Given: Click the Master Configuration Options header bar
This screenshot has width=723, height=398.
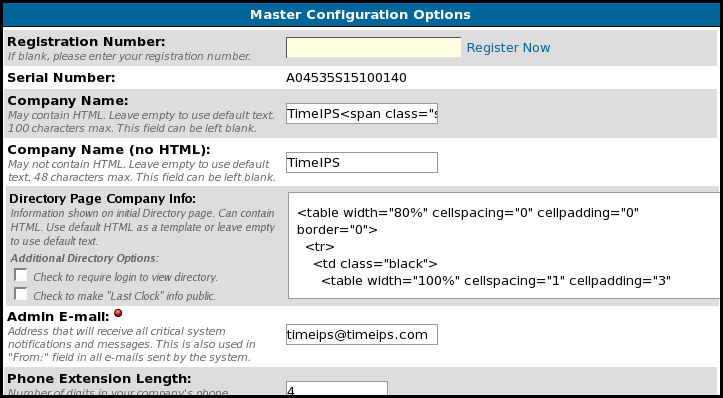Looking at the screenshot, I should point(361,14).
